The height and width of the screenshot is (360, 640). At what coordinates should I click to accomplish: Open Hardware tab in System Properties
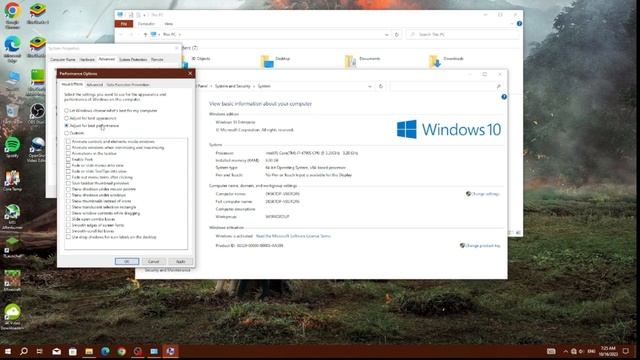click(x=87, y=60)
